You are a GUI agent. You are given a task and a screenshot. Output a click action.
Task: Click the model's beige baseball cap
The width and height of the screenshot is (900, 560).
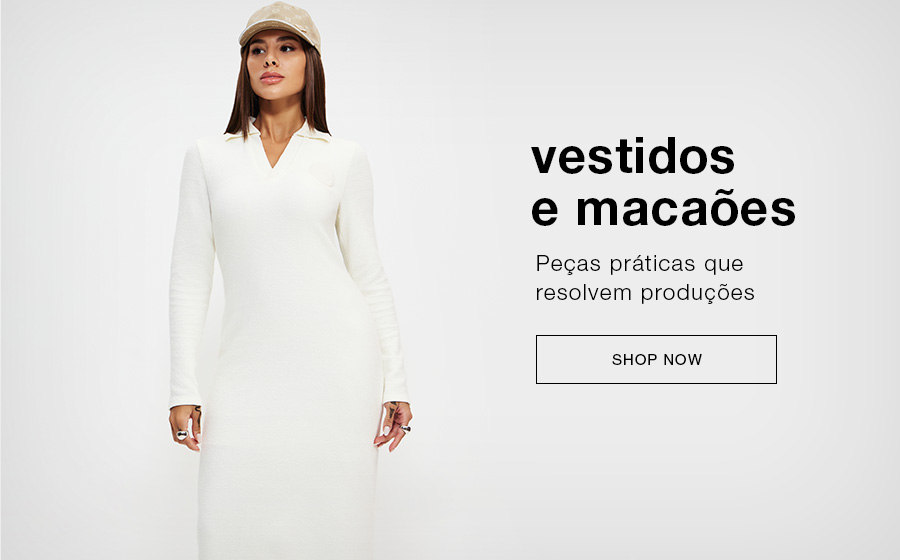click(x=280, y=24)
